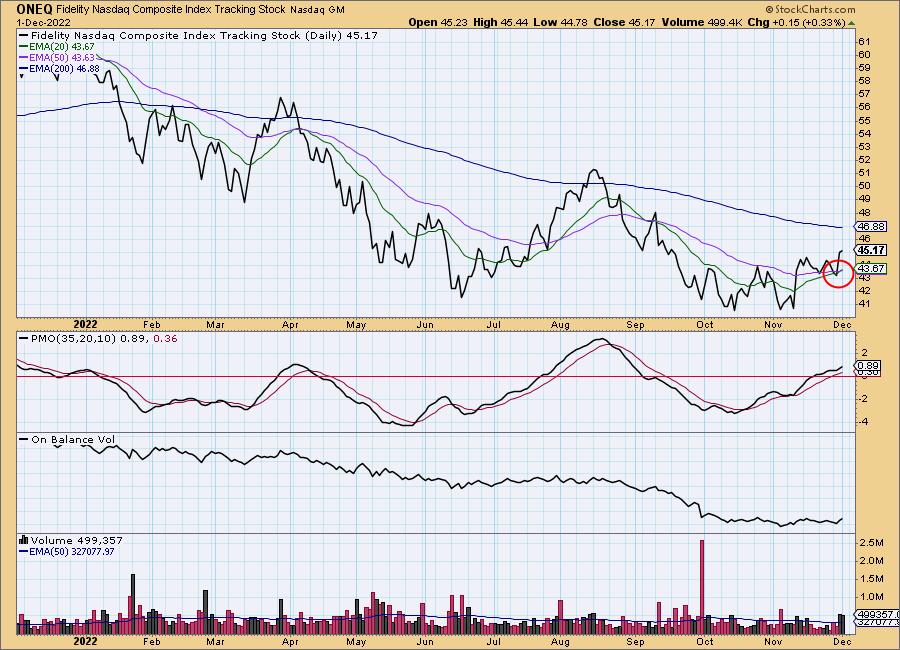Click the 58 label on the price axis

point(864,81)
